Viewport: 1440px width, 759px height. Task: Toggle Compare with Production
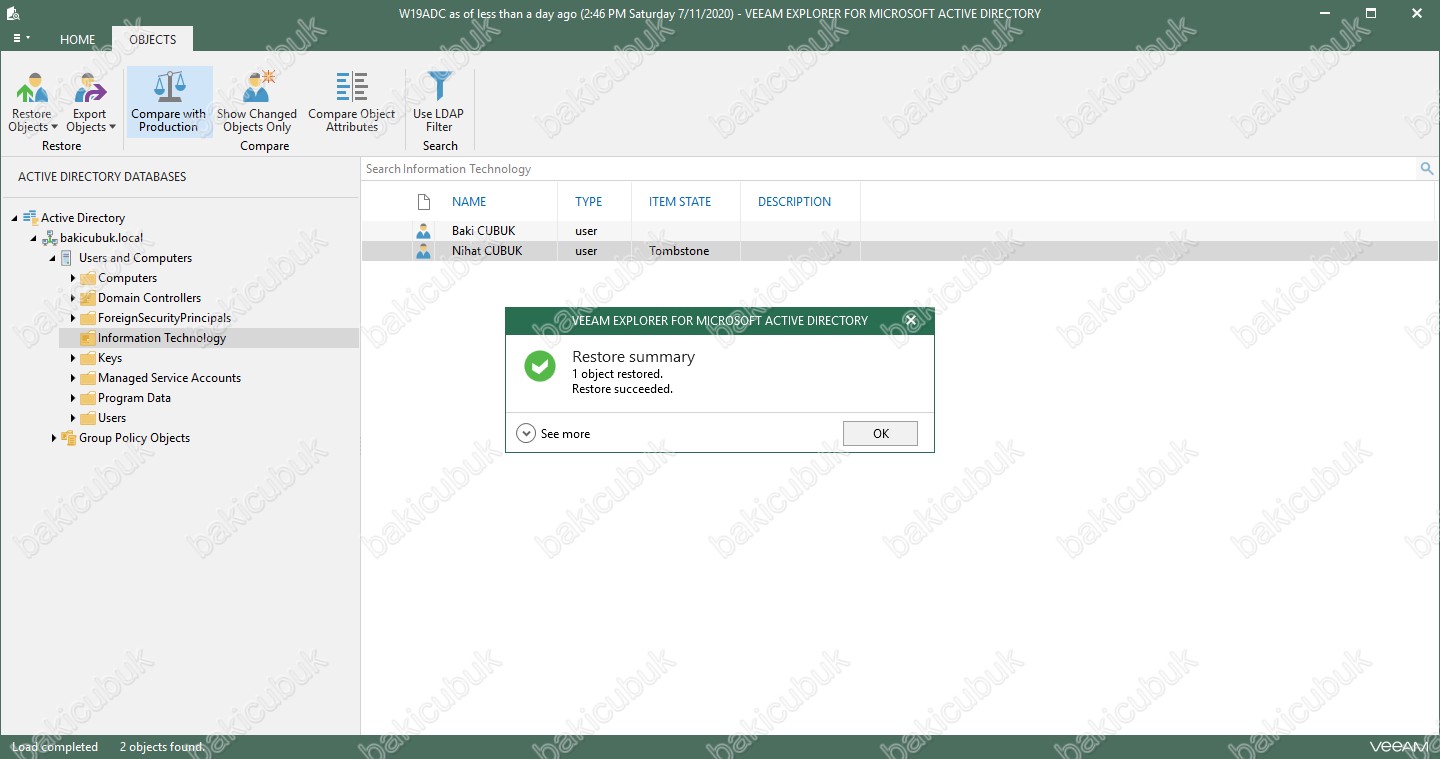click(x=169, y=102)
